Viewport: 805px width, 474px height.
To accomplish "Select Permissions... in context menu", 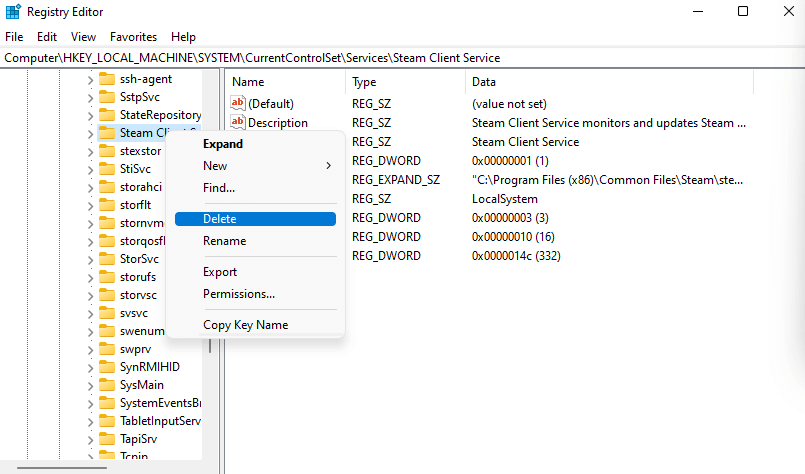I will pos(239,294).
